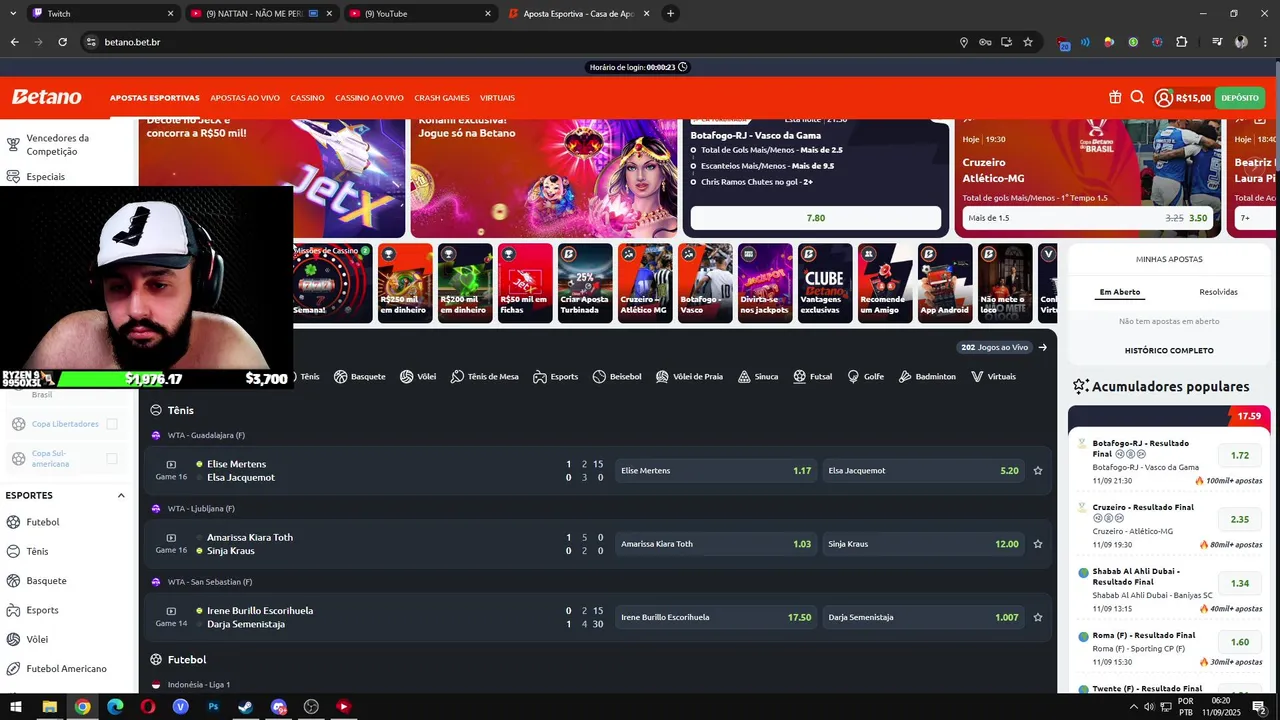
Task: Open Steam from the taskbar
Action: point(245,706)
